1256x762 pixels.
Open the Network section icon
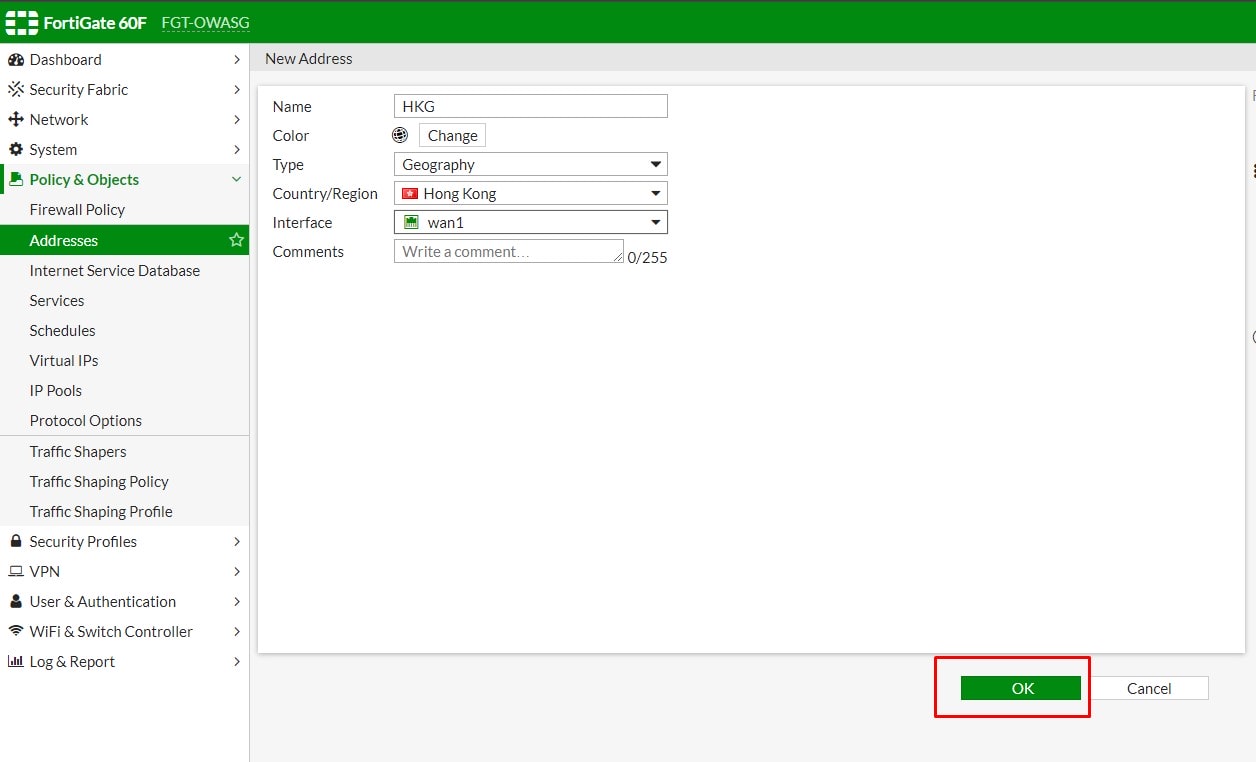tap(16, 119)
